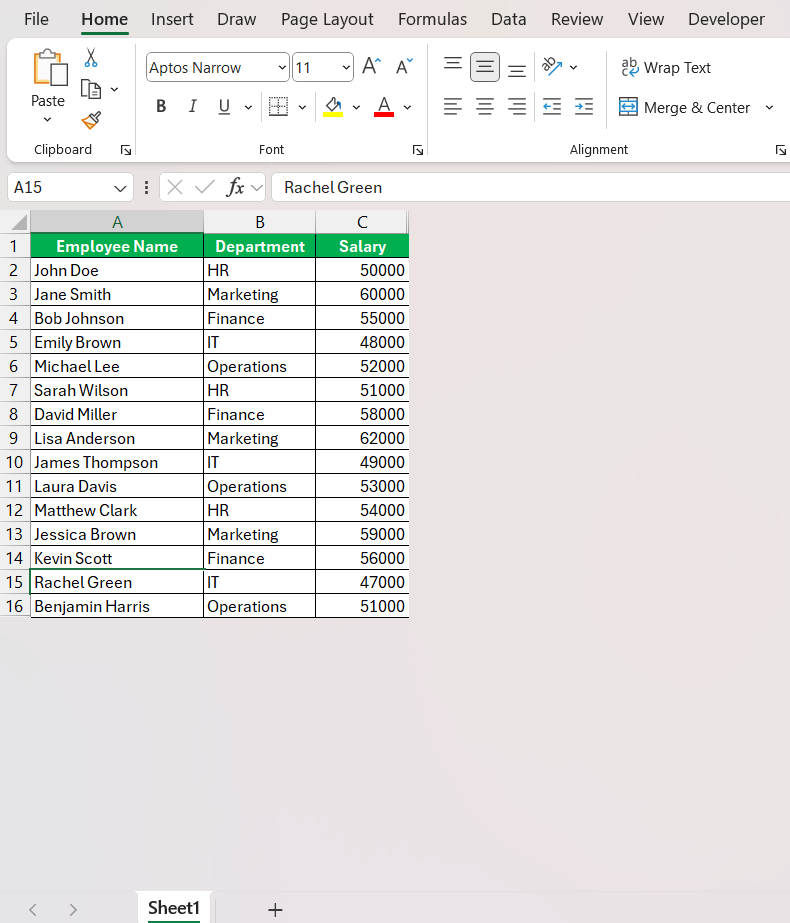790x923 pixels.
Task: Open underline style dropdown arrow
Action: point(248,107)
